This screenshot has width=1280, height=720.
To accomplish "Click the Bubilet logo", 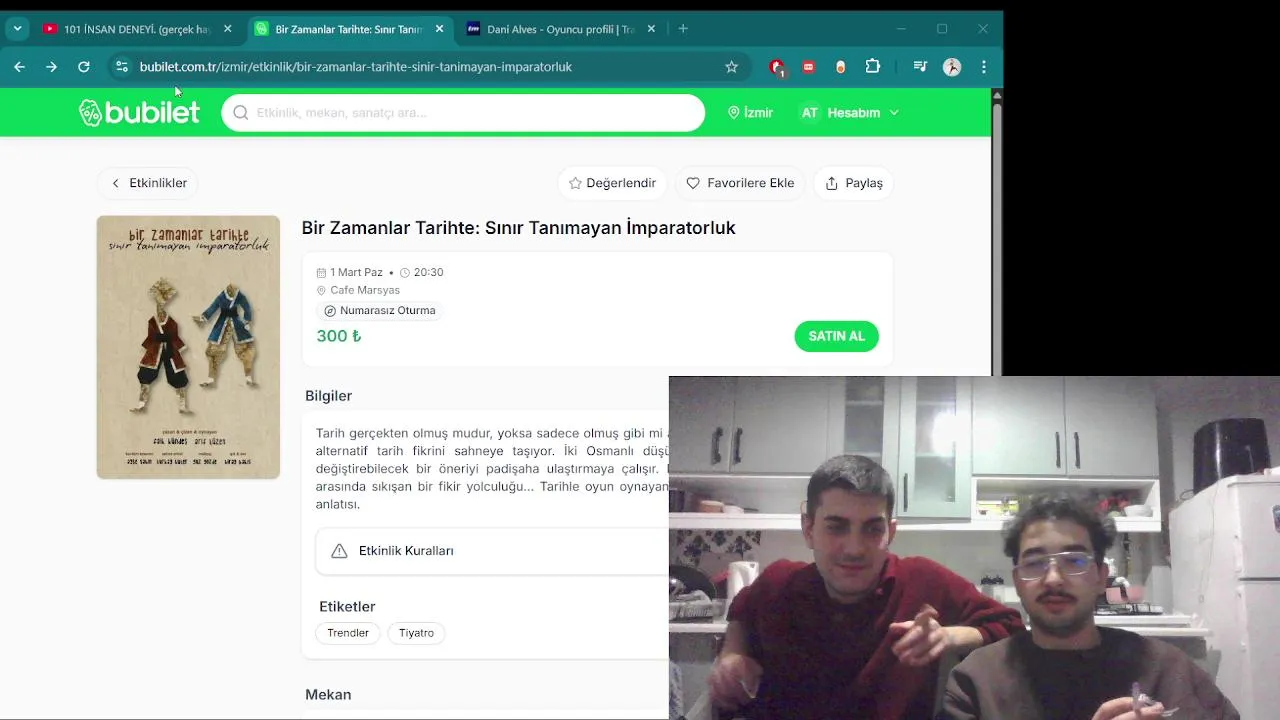I will click(139, 113).
